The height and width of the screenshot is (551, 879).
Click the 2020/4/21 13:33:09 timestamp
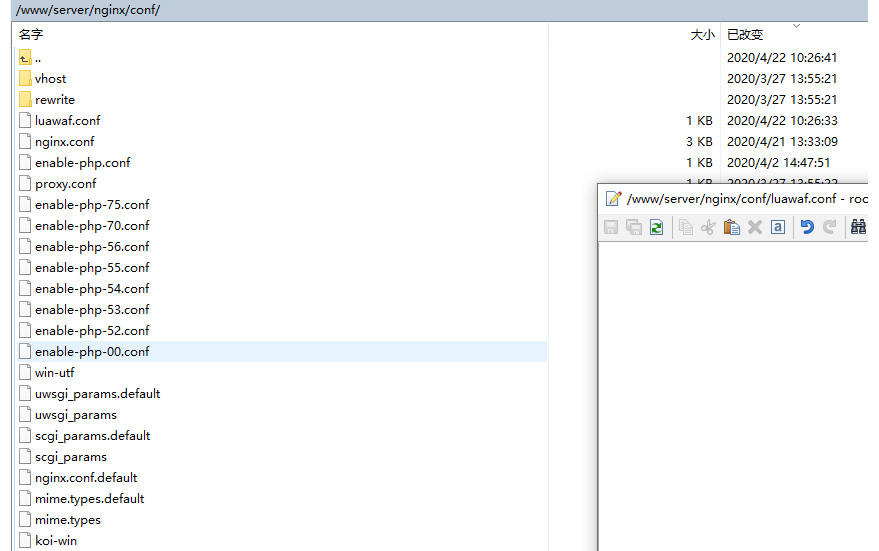[782, 141]
